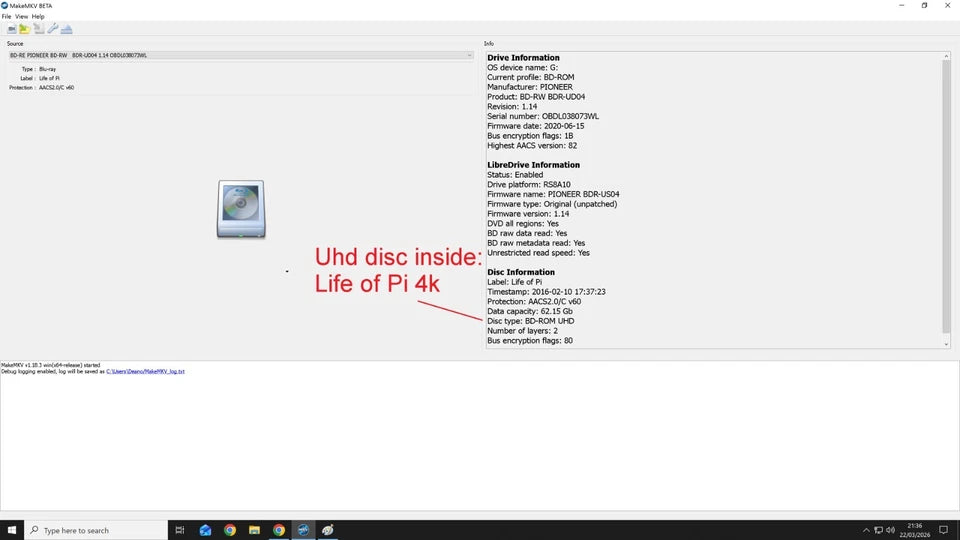Open Preferences via the wrench icon

(53, 29)
